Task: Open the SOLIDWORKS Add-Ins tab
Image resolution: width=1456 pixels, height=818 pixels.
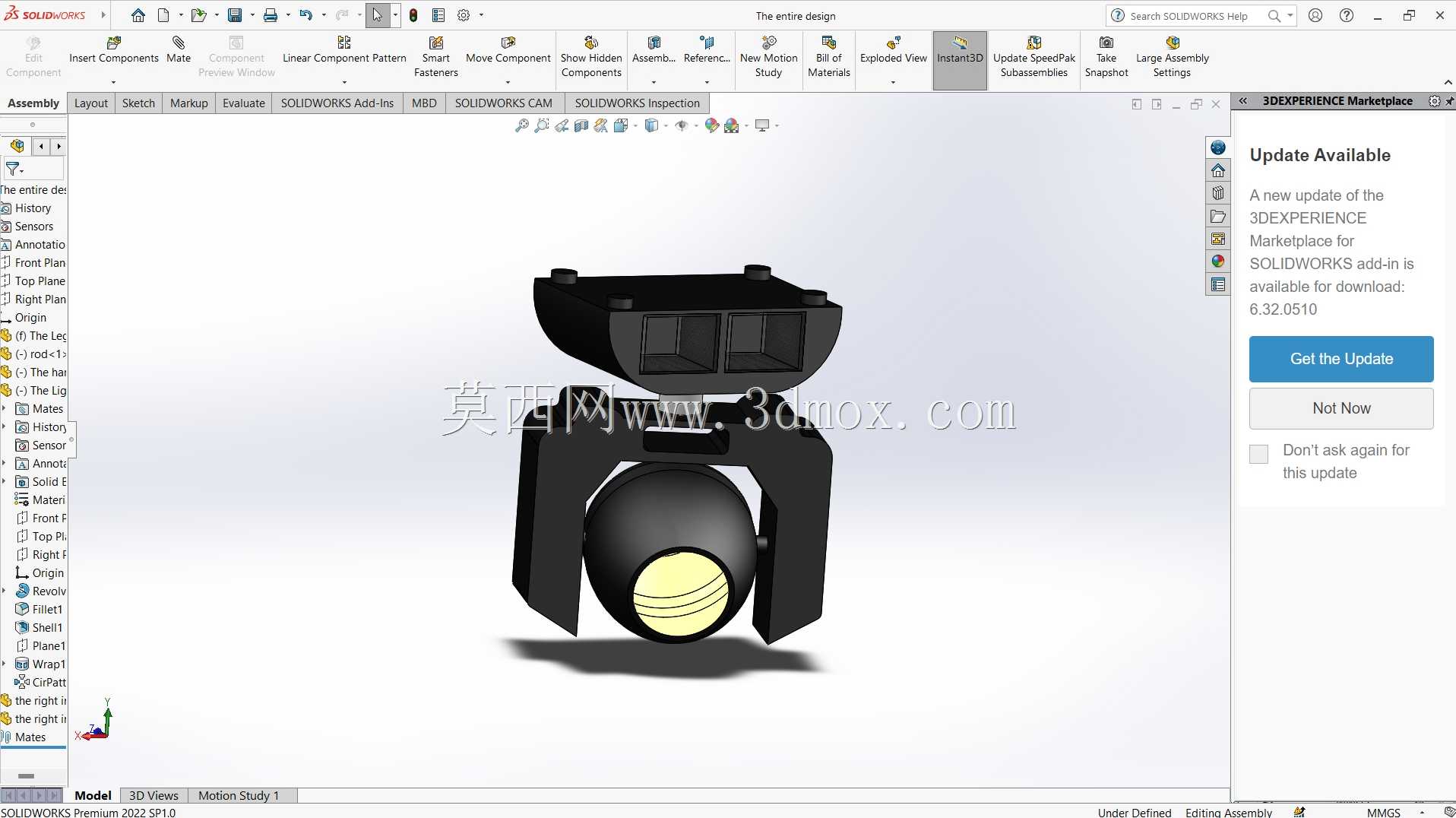Action: click(x=337, y=103)
